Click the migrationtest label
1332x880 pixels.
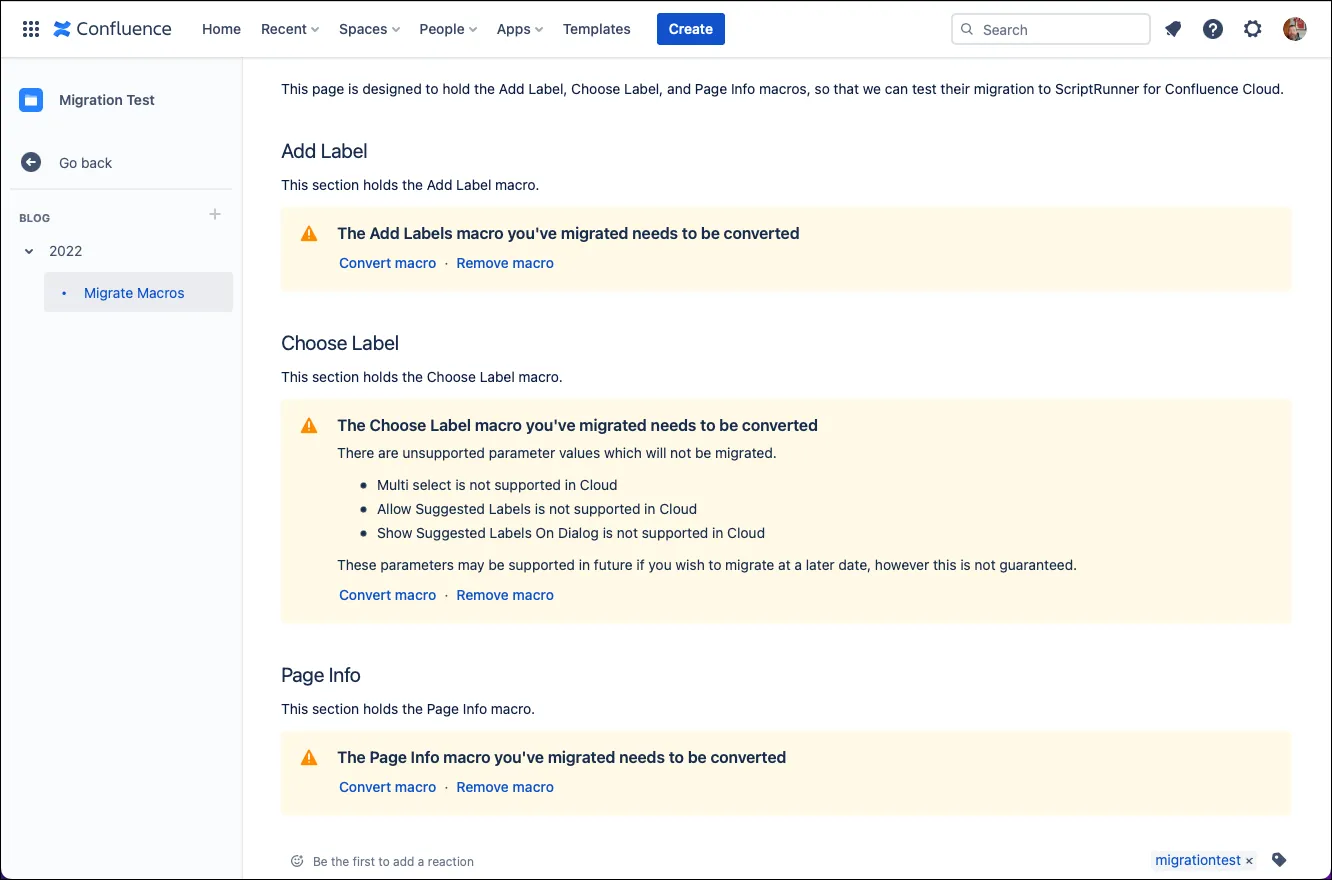(x=1198, y=860)
